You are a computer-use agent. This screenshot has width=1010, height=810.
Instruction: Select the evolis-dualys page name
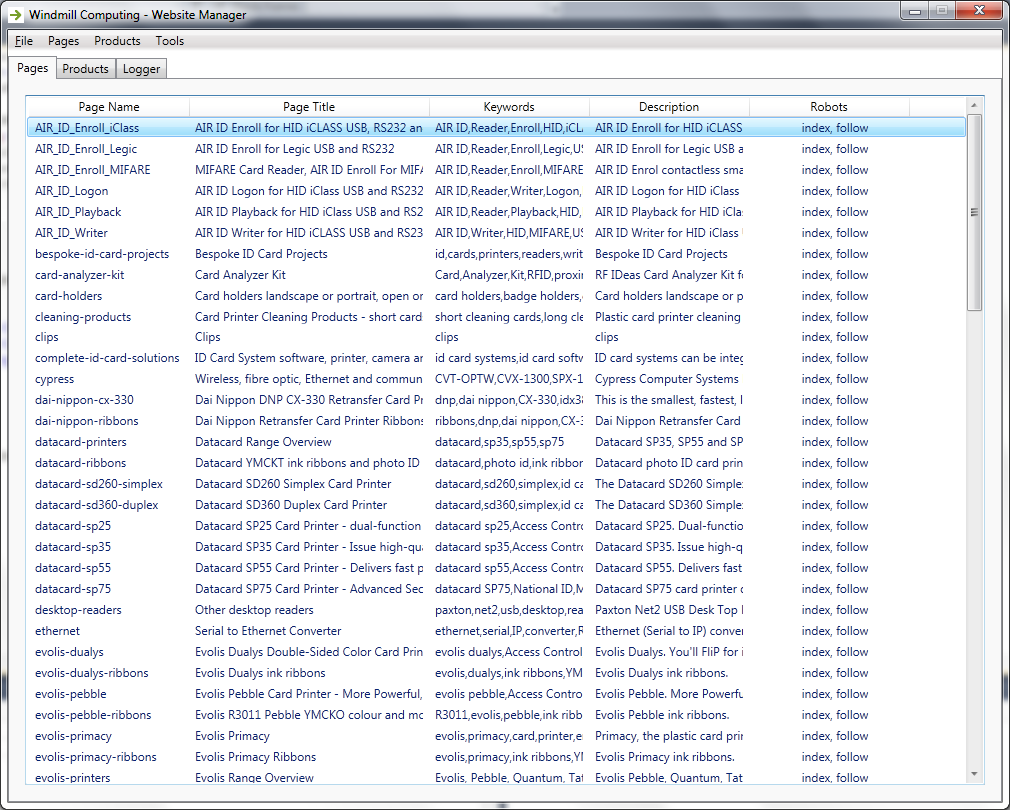point(69,652)
